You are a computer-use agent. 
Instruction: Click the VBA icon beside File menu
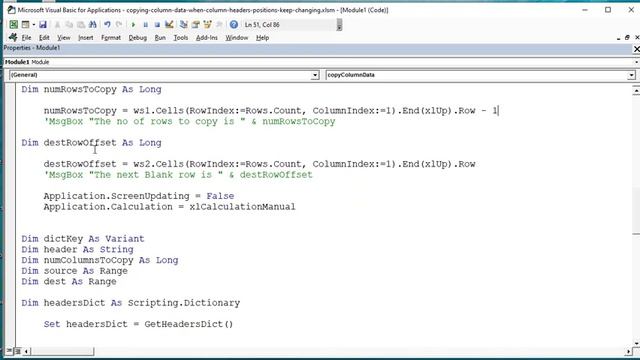[13, 38]
